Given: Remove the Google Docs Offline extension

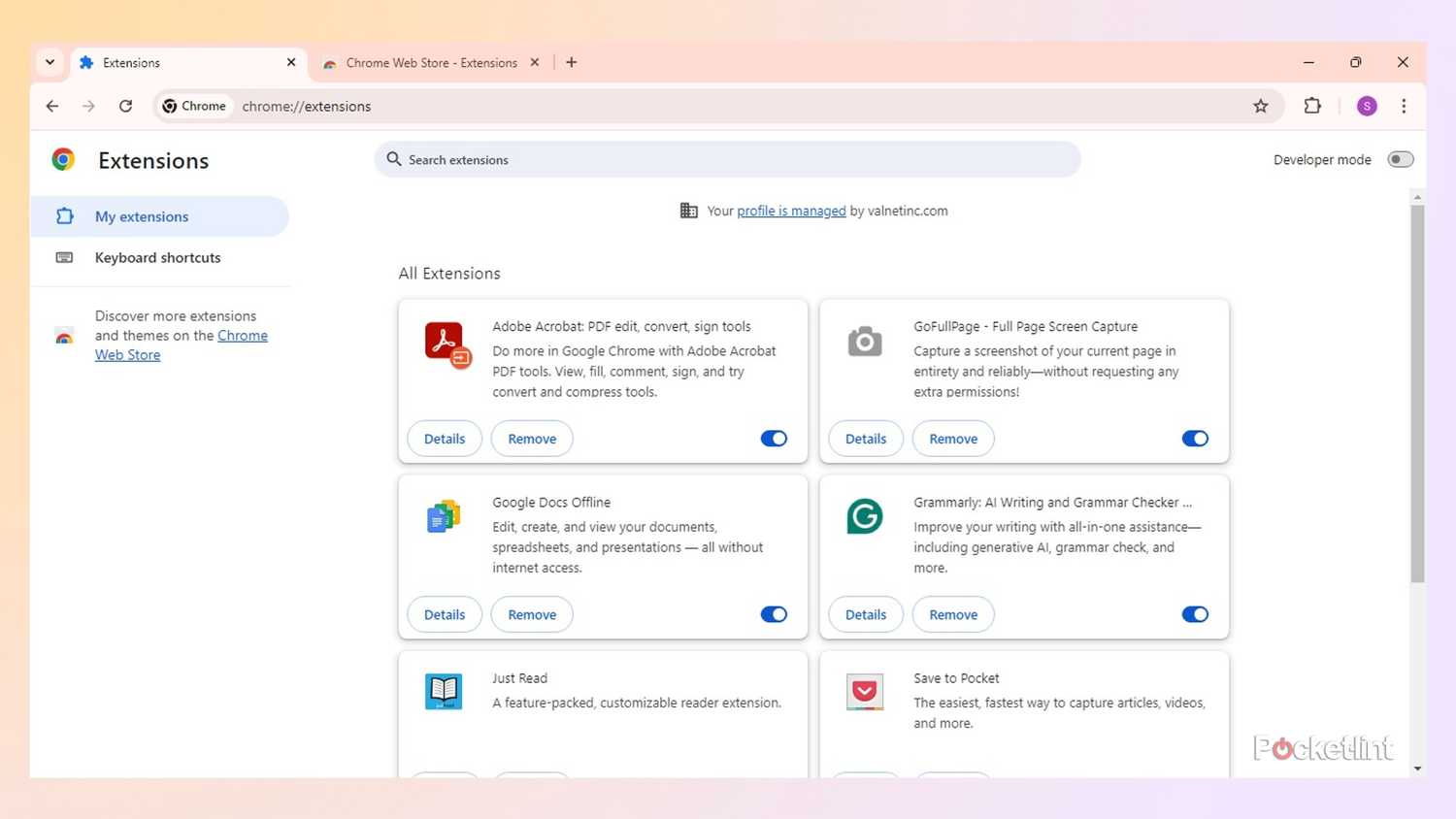Looking at the screenshot, I should point(532,614).
